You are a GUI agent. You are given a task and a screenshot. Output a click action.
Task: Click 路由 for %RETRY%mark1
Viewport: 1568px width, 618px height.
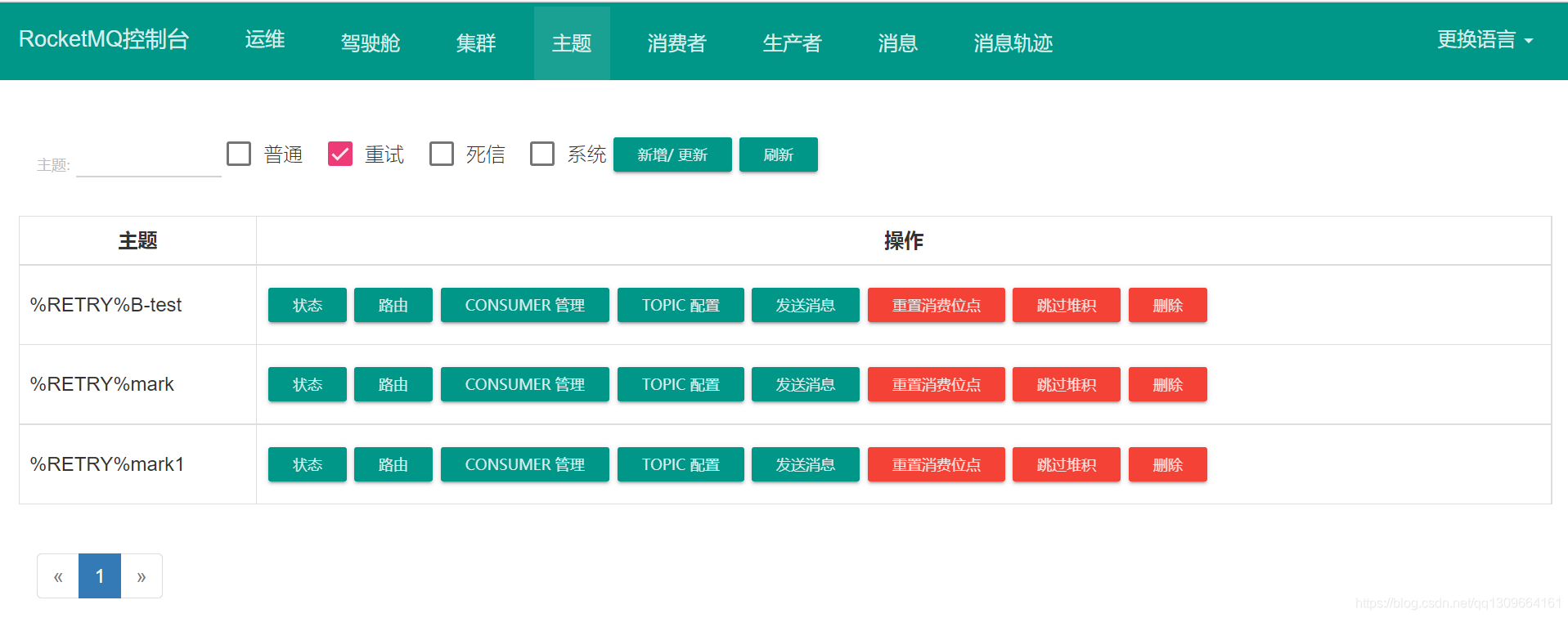(x=393, y=464)
